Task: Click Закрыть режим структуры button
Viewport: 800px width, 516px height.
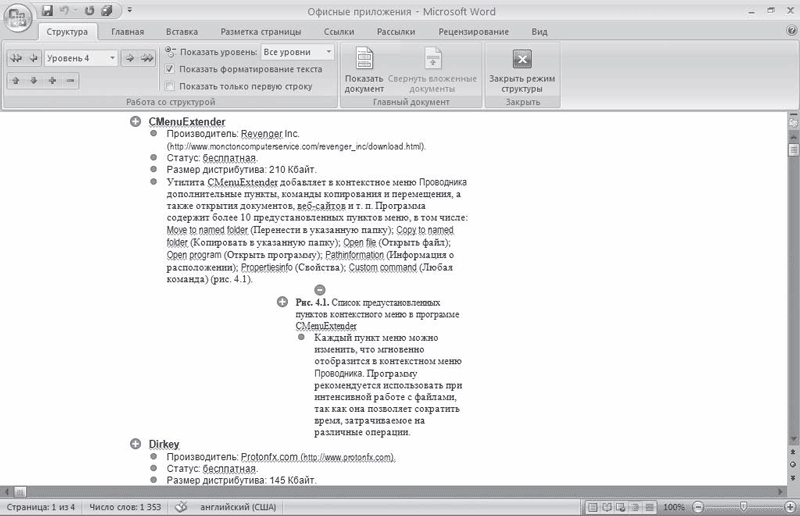Action: point(522,70)
